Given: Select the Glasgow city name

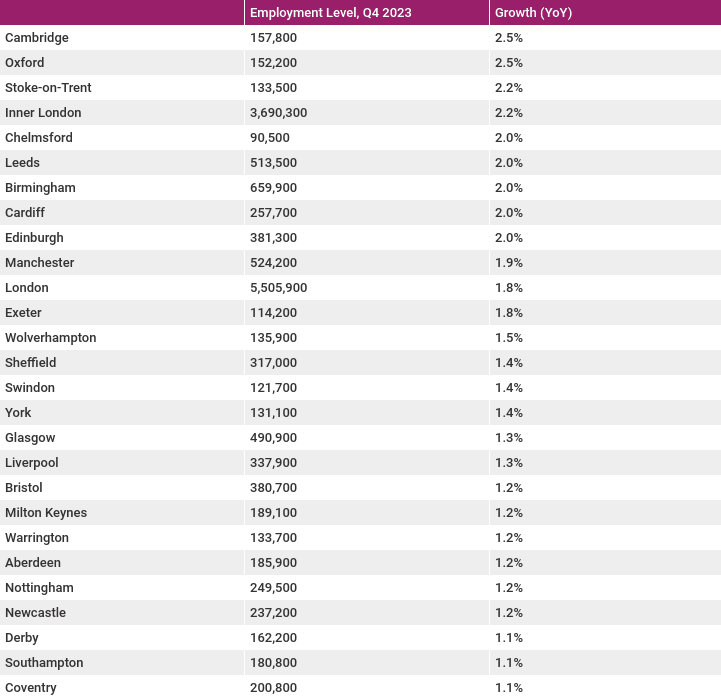Looking at the screenshot, I should pos(30,438).
